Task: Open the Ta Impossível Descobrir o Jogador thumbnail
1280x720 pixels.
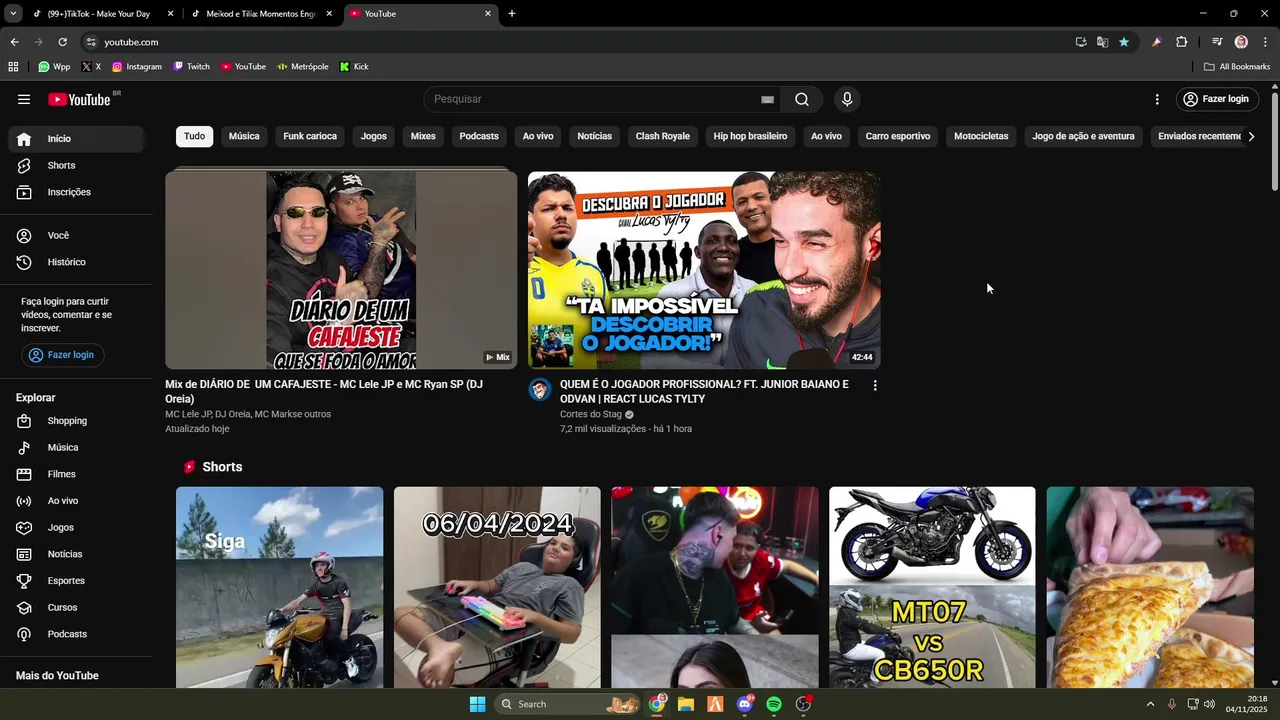Action: (x=704, y=270)
